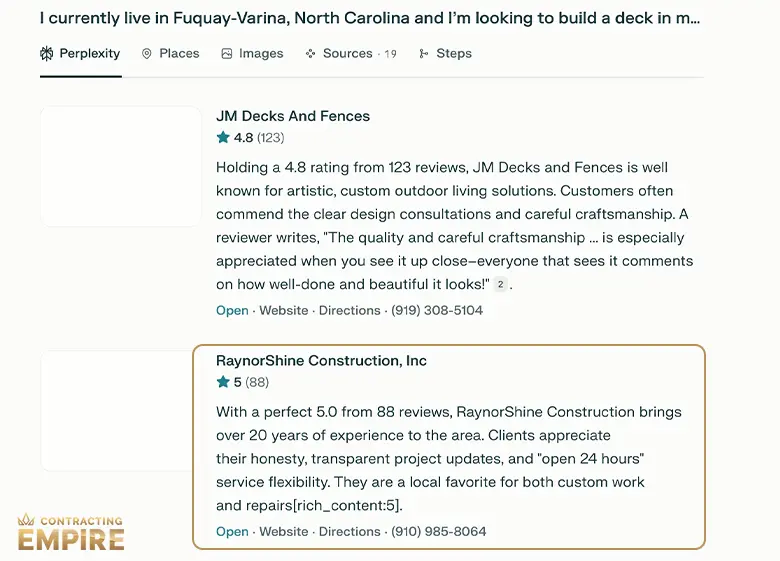Open RaynorShine Construction Website link
780x561 pixels.
(x=284, y=531)
